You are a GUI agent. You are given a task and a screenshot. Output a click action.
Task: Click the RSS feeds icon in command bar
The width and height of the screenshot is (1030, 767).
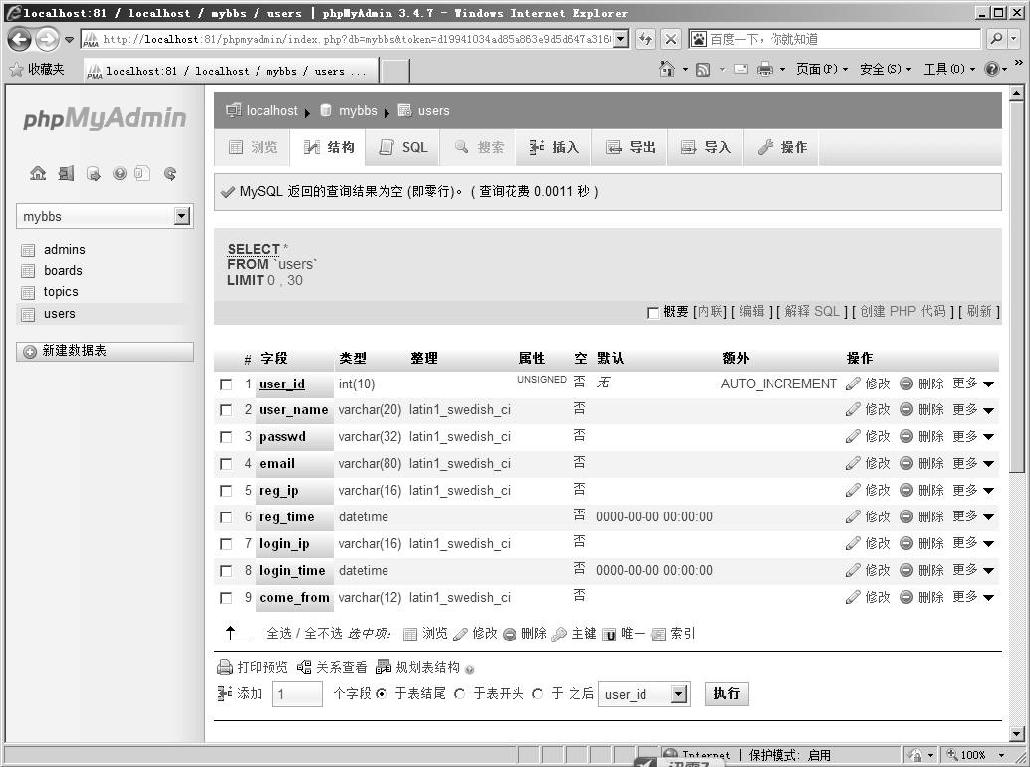(703, 69)
